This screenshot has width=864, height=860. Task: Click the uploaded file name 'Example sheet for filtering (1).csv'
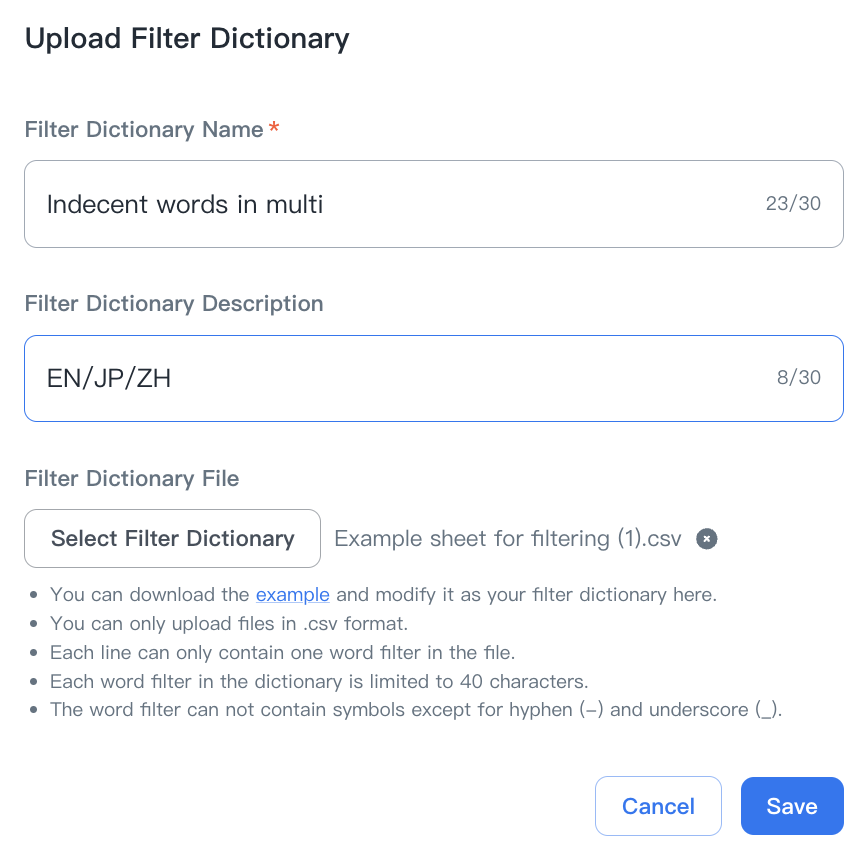508,539
